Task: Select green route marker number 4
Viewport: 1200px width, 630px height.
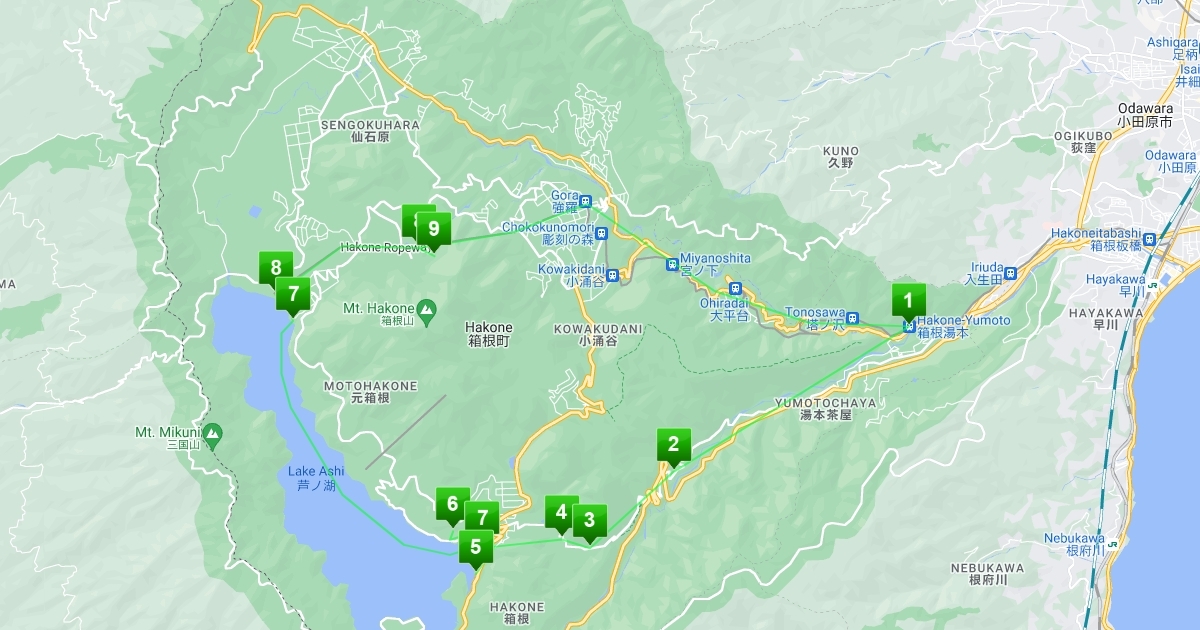Action: pos(561,514)
